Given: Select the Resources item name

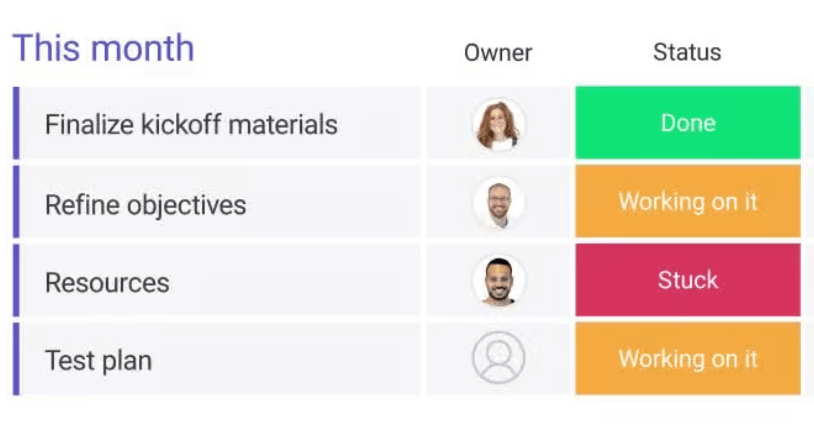Looking at the screenshot, I should [107, 283].
